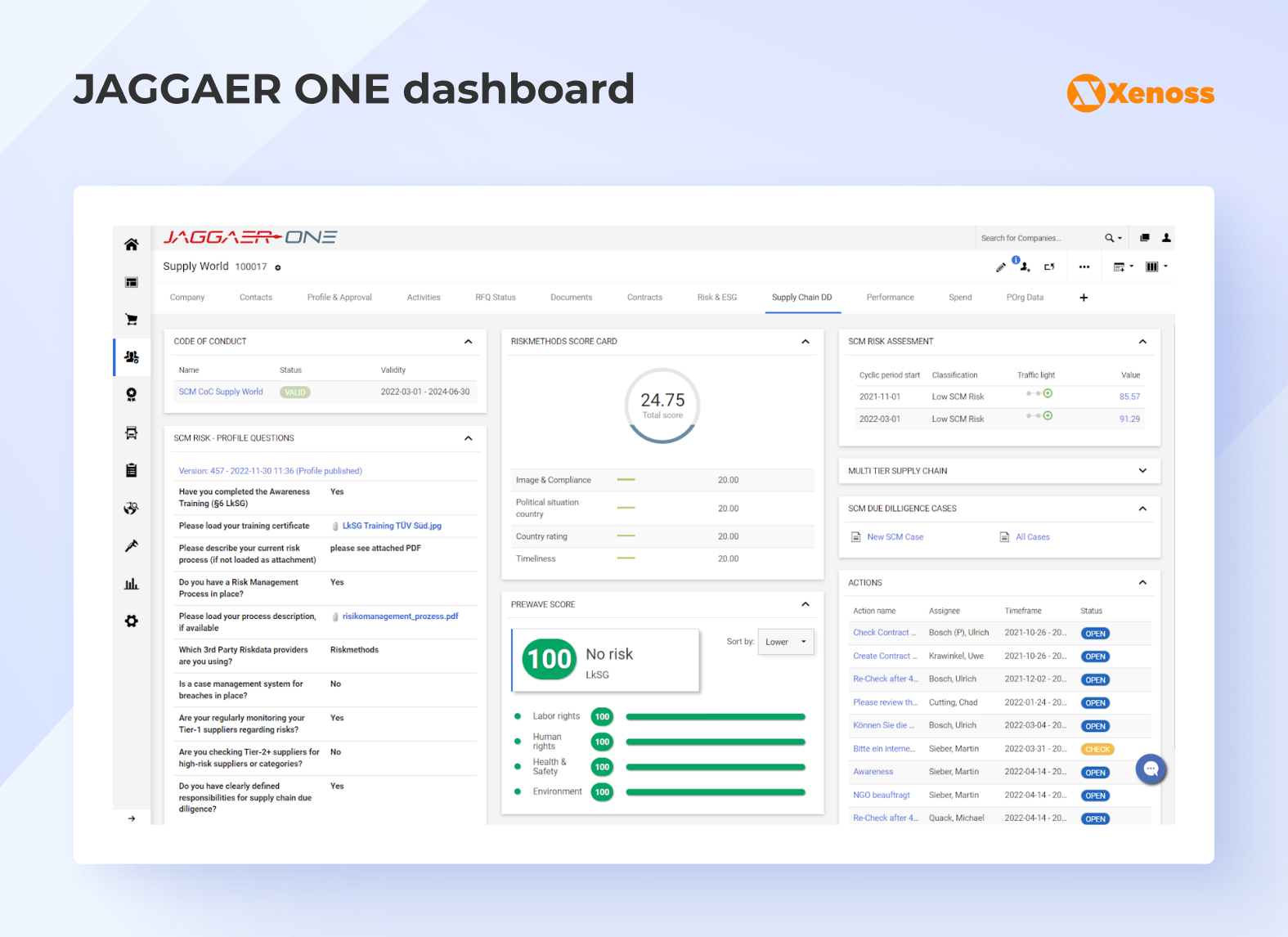Click the All Cases link
Image resolution: width=1288 pixels, height=937 pixels.
point(1033,537)
